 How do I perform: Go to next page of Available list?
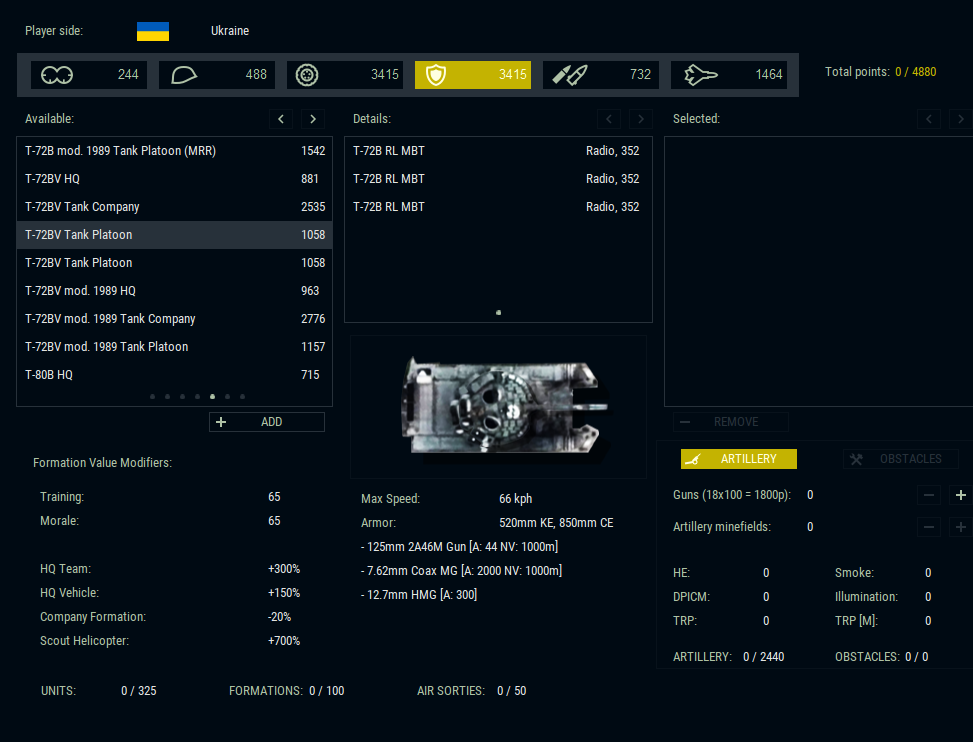[x=313, y=119]
